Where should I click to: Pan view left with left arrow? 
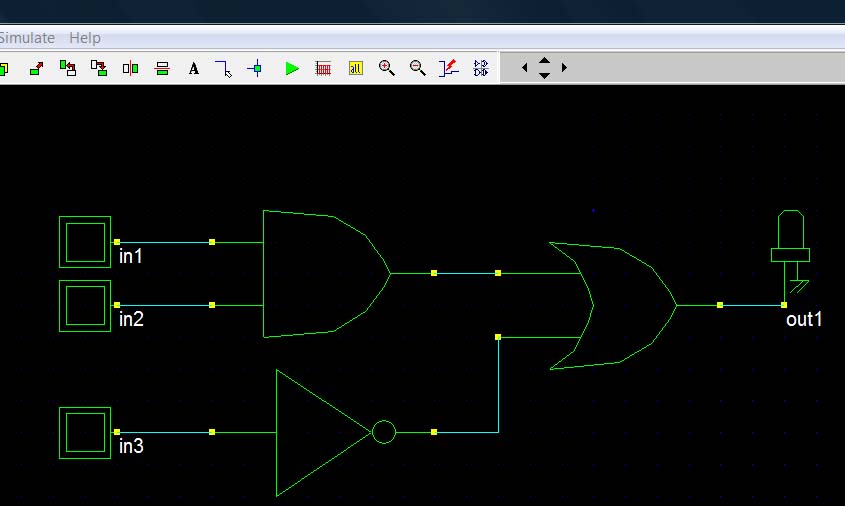(524, 67)
